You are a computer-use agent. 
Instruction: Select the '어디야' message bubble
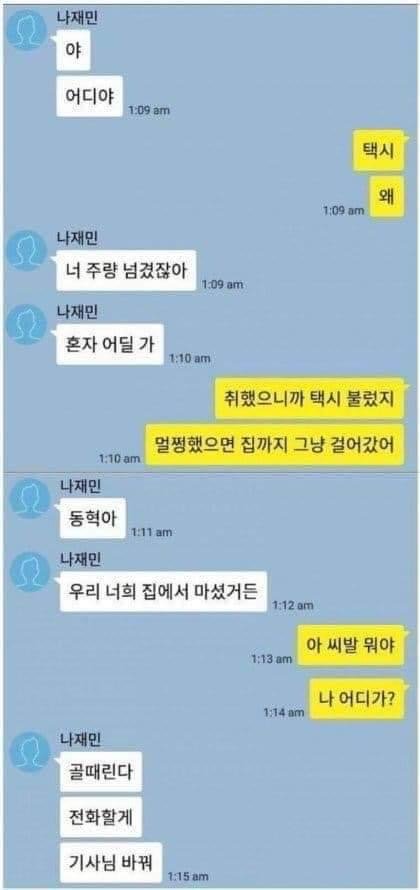point(89,96)
